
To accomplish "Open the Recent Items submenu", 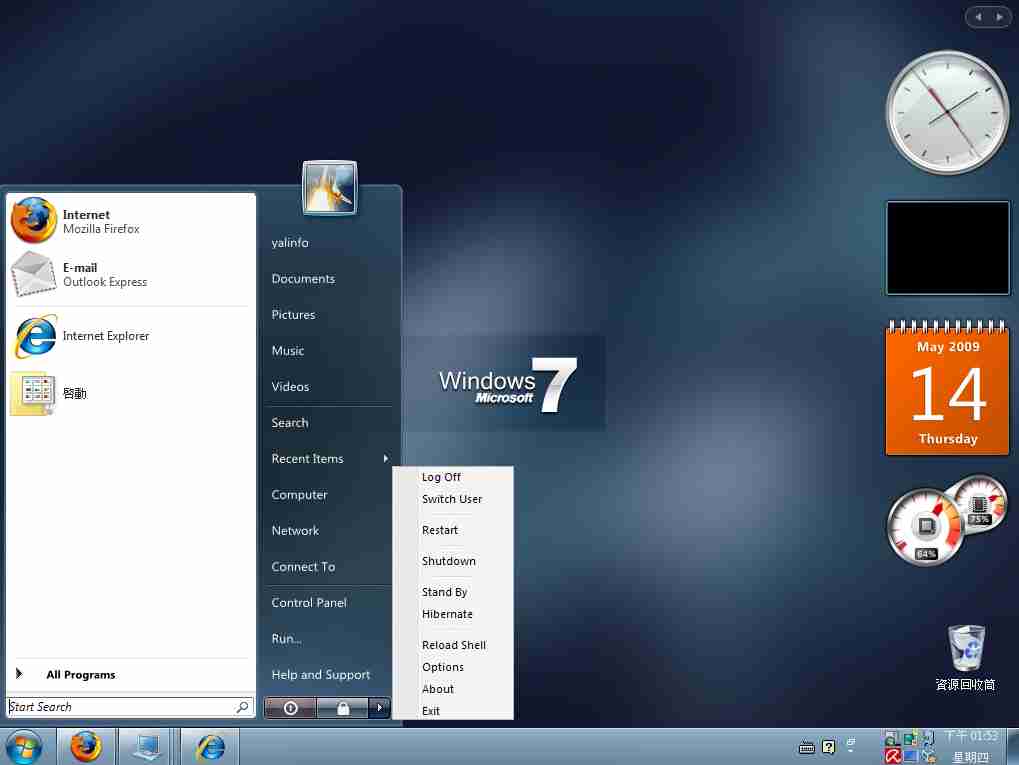I will point(307,459).
